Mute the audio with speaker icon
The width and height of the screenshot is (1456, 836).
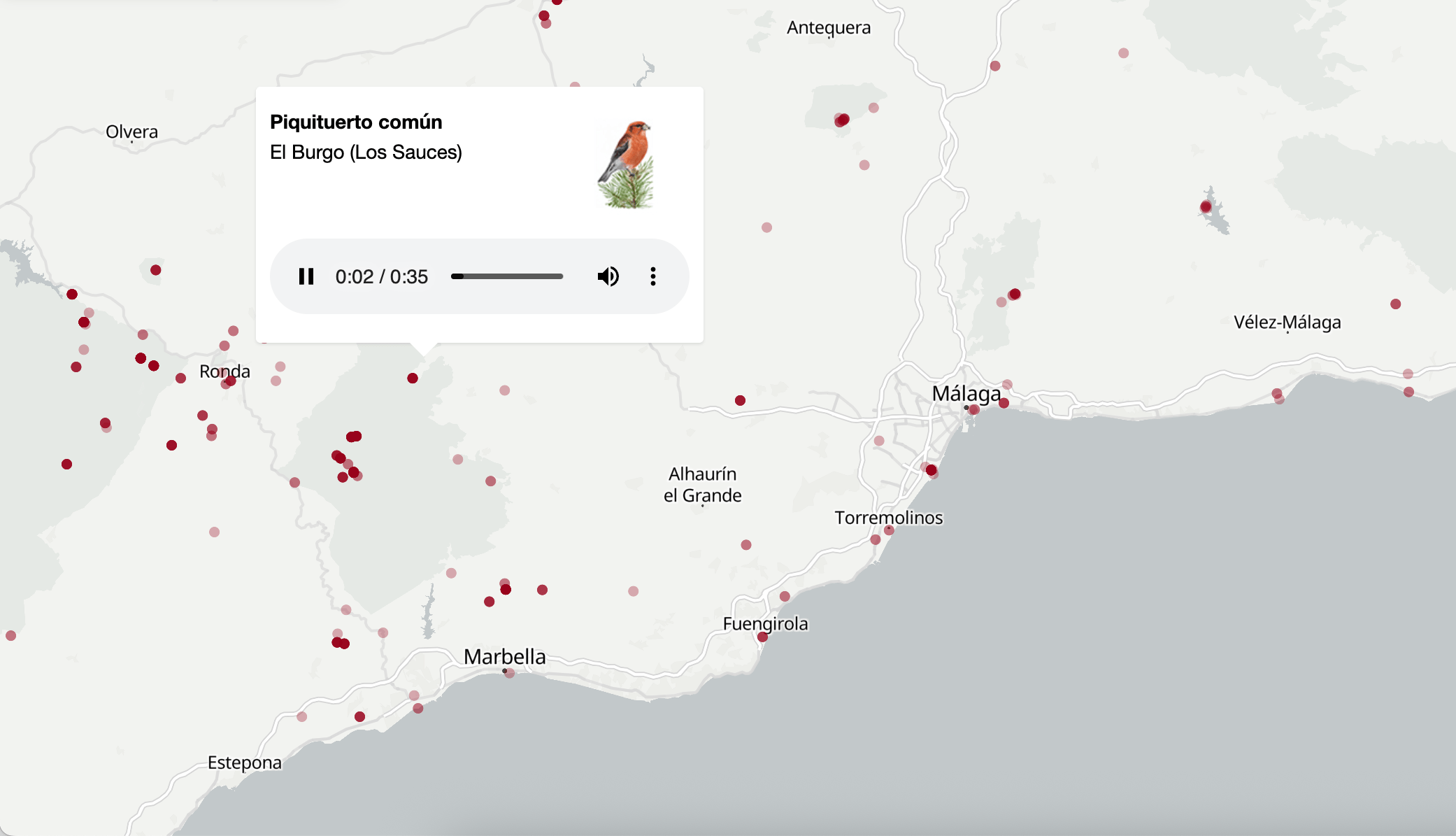(x=608, y=276)
